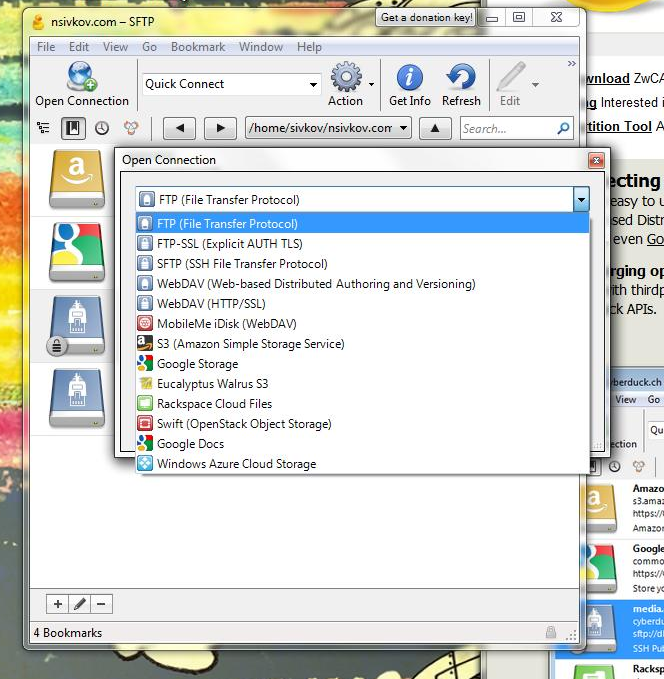The image size is (664, 679).
Task: Go forward with the right arrow button
Action: click(x=220, y=128)
